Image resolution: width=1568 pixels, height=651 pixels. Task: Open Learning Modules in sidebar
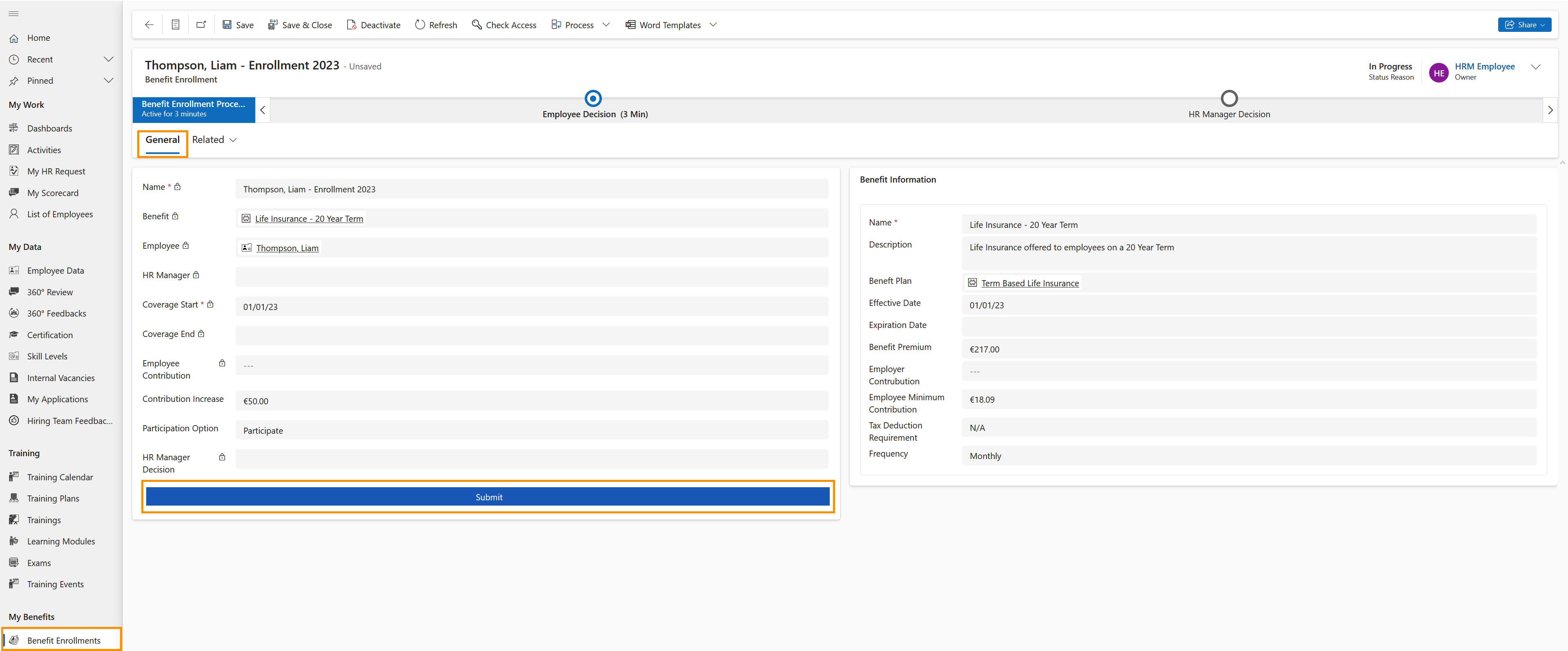click(x=61, y=542)
